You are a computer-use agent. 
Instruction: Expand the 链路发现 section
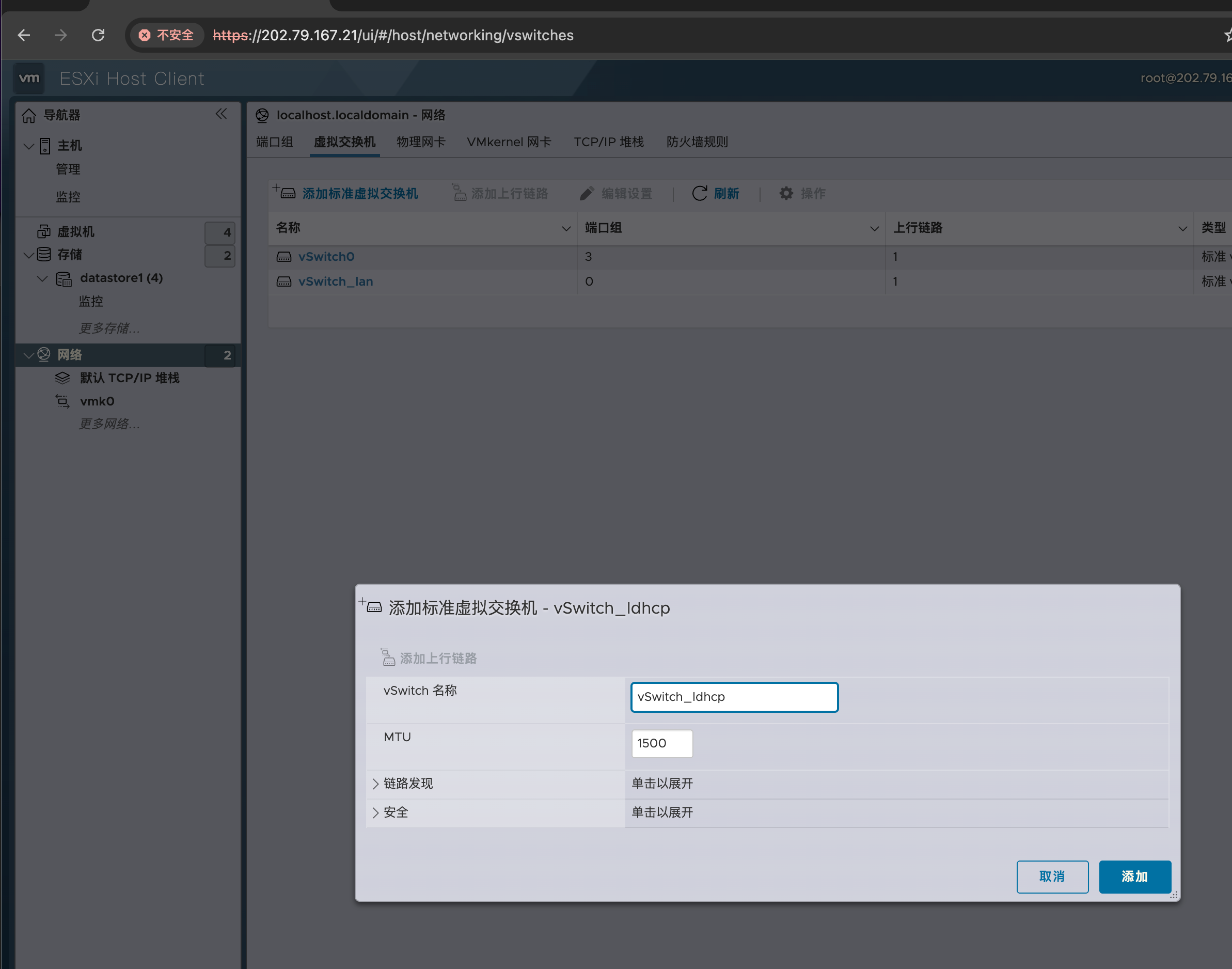(x=375, y=784)
